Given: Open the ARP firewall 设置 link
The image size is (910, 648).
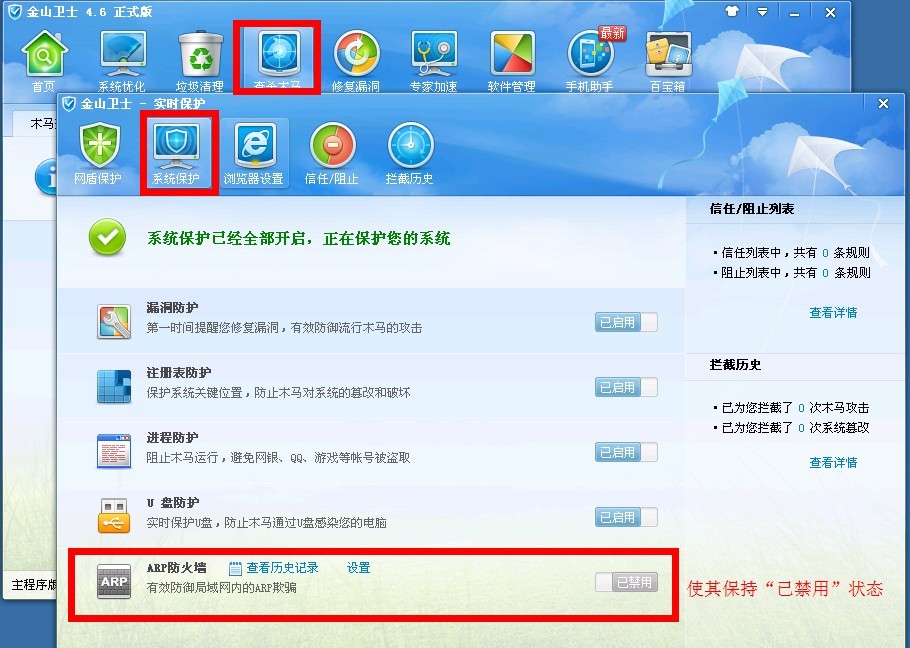Looking at the screenshot, I should (359, 568).
